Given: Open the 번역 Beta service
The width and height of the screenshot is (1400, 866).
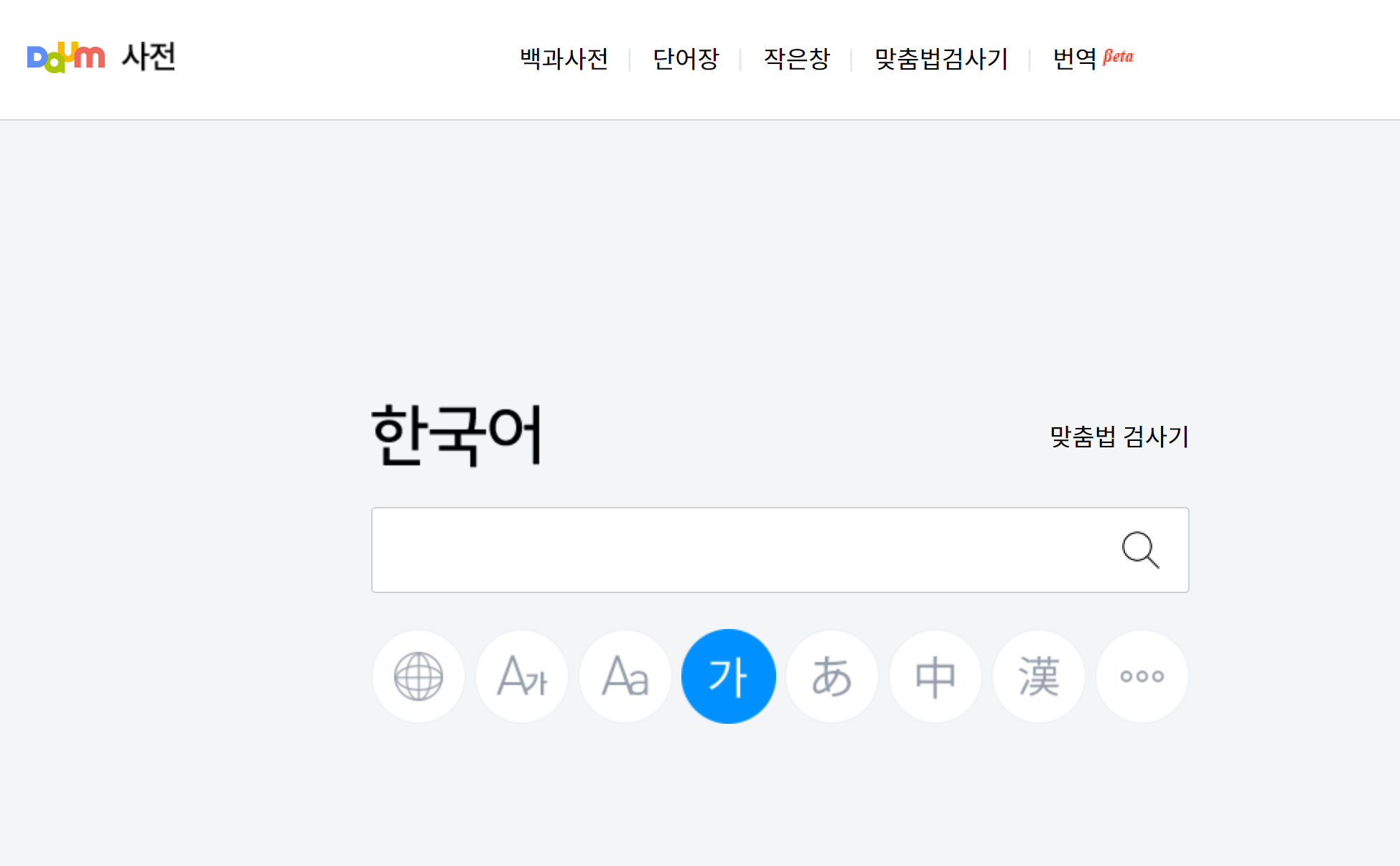Looking at the screenshot, I should pyautogui.click(x=1075, y=60).
